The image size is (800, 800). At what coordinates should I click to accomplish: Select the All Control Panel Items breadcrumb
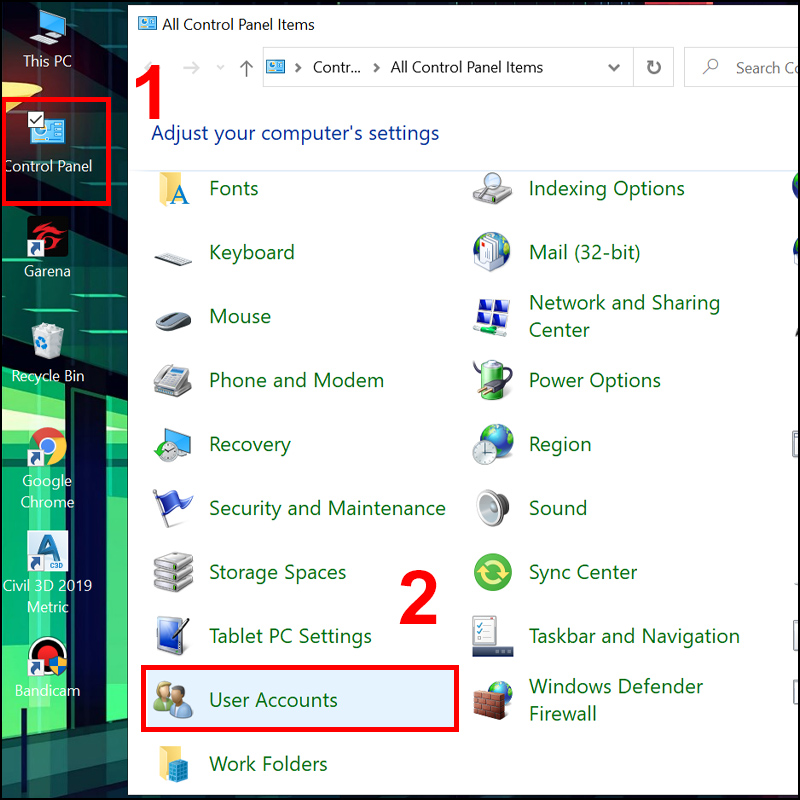click(466, 67)
